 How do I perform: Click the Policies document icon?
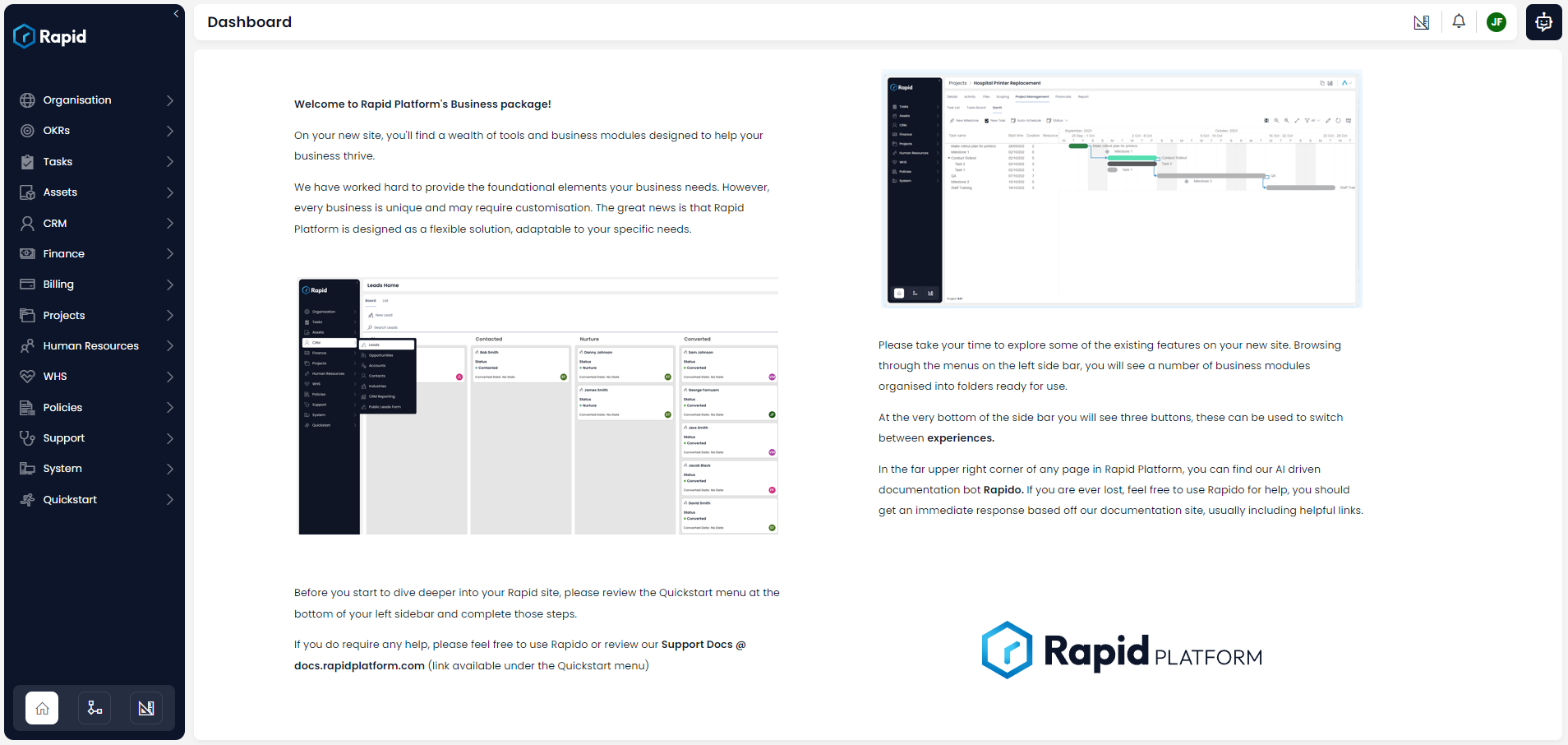pyautogui.click(x=27, y=408)
